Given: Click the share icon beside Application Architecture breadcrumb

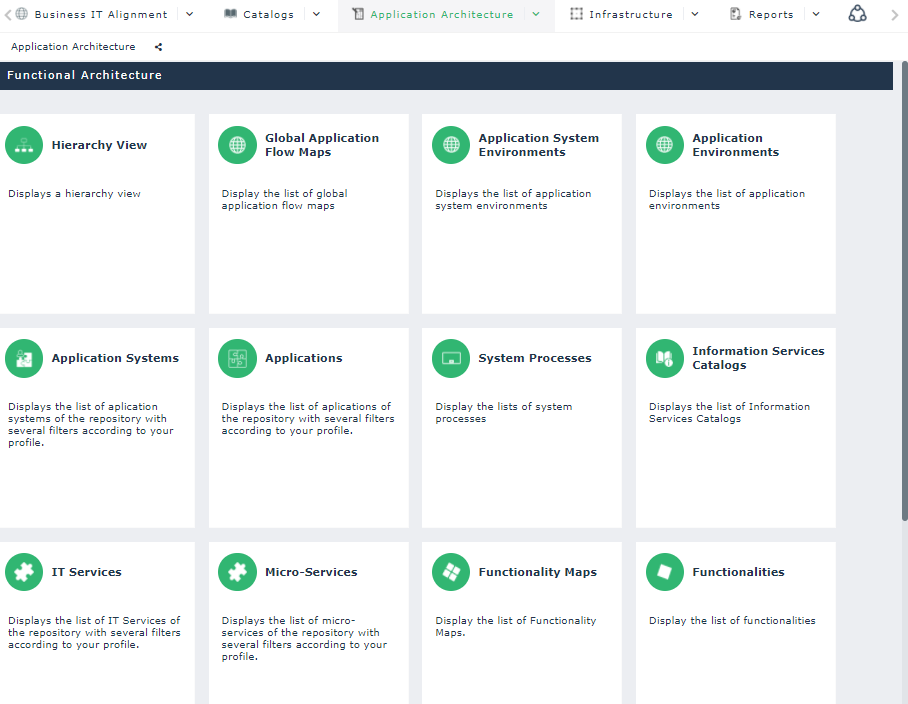Looking at the screenshot, I should (159, 47).
